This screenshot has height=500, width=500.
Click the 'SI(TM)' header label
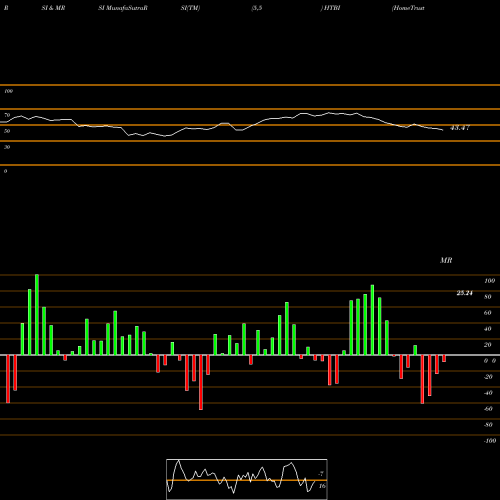190,8
